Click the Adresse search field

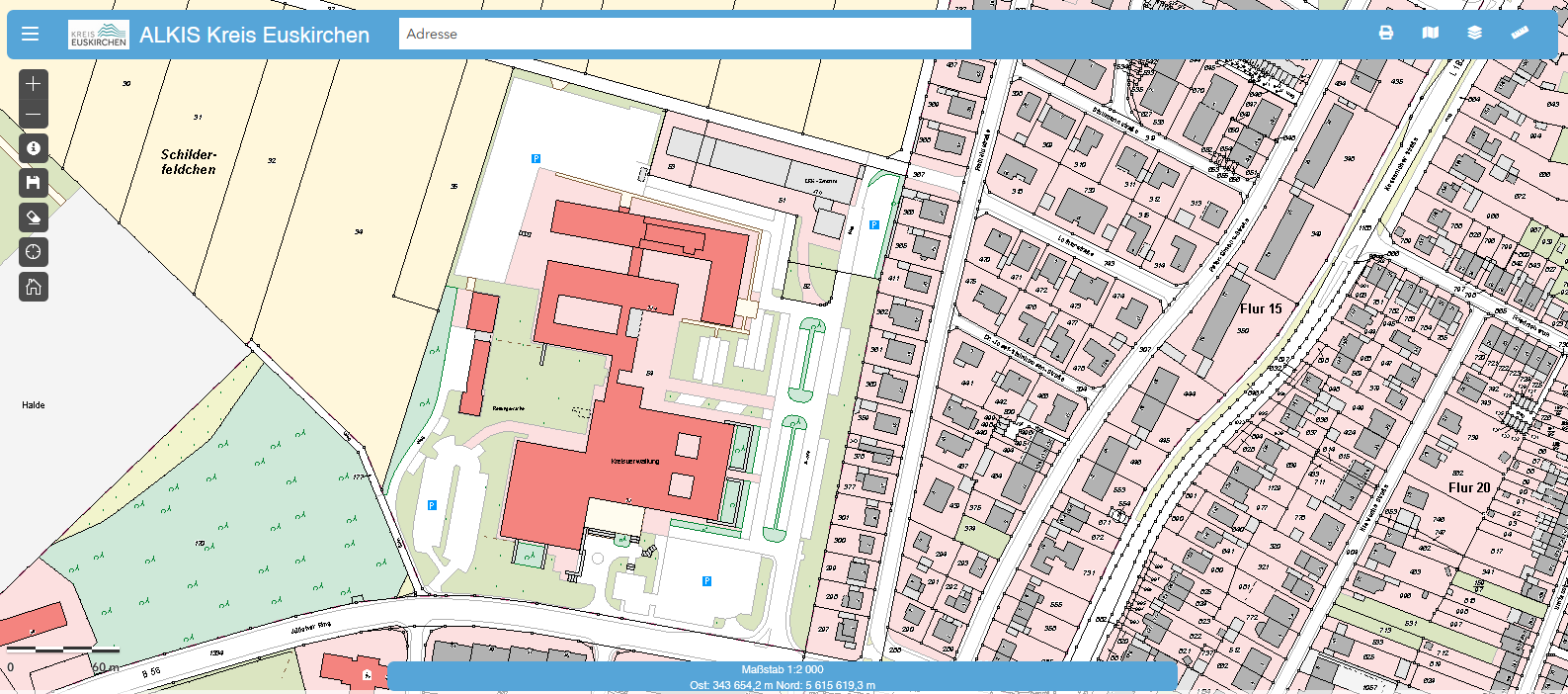(685, 34)
